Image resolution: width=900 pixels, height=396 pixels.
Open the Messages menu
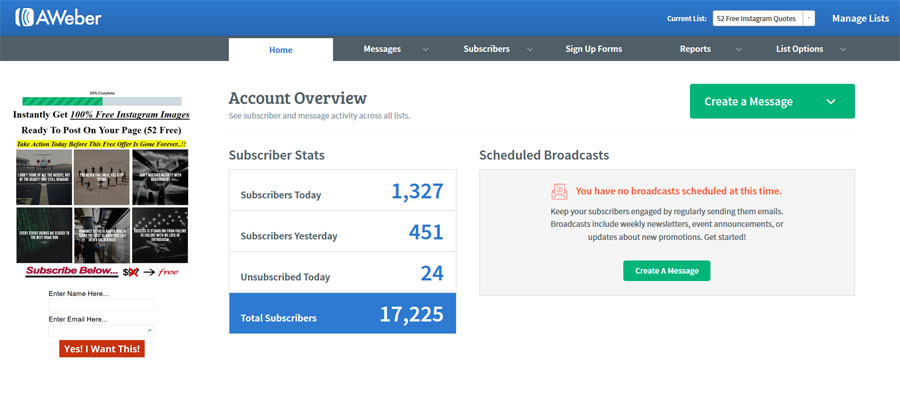click(x=382, y=49)
